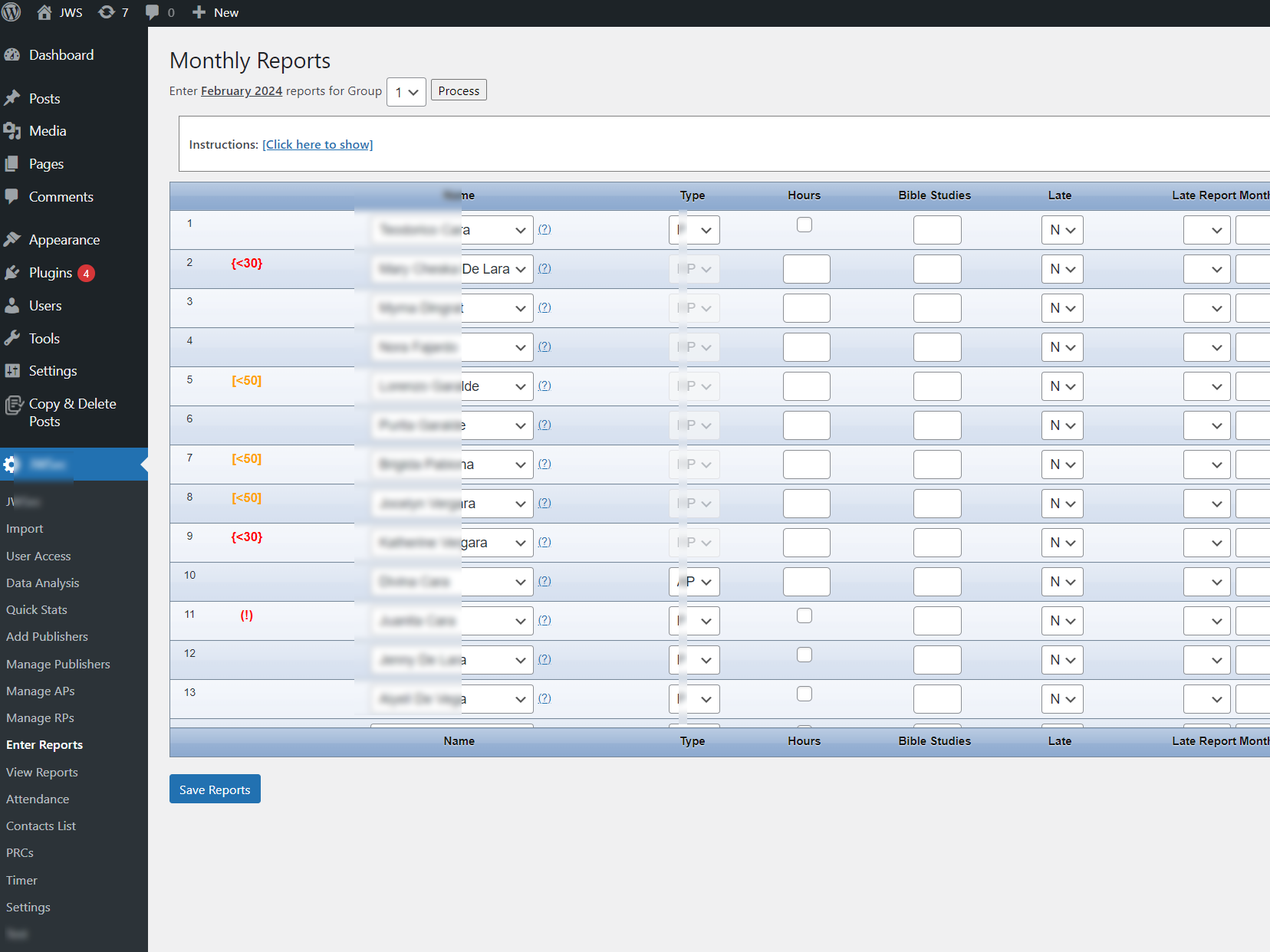Click the plus New icon

(x=199, y=12)
